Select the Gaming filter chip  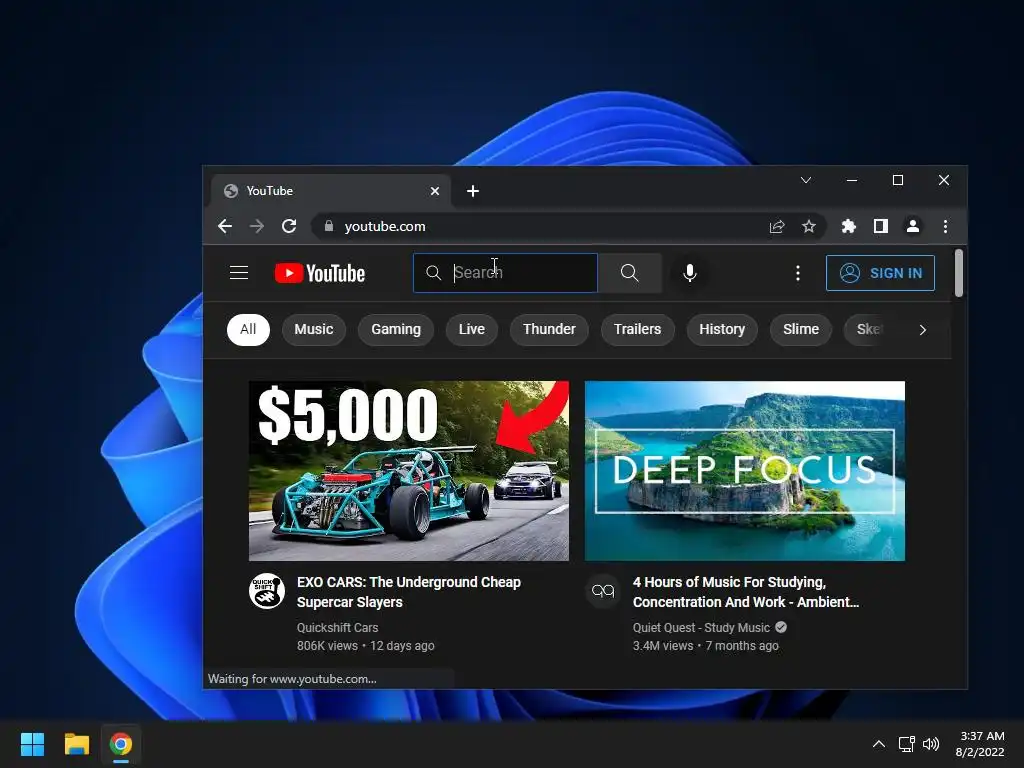coord(396,329)
